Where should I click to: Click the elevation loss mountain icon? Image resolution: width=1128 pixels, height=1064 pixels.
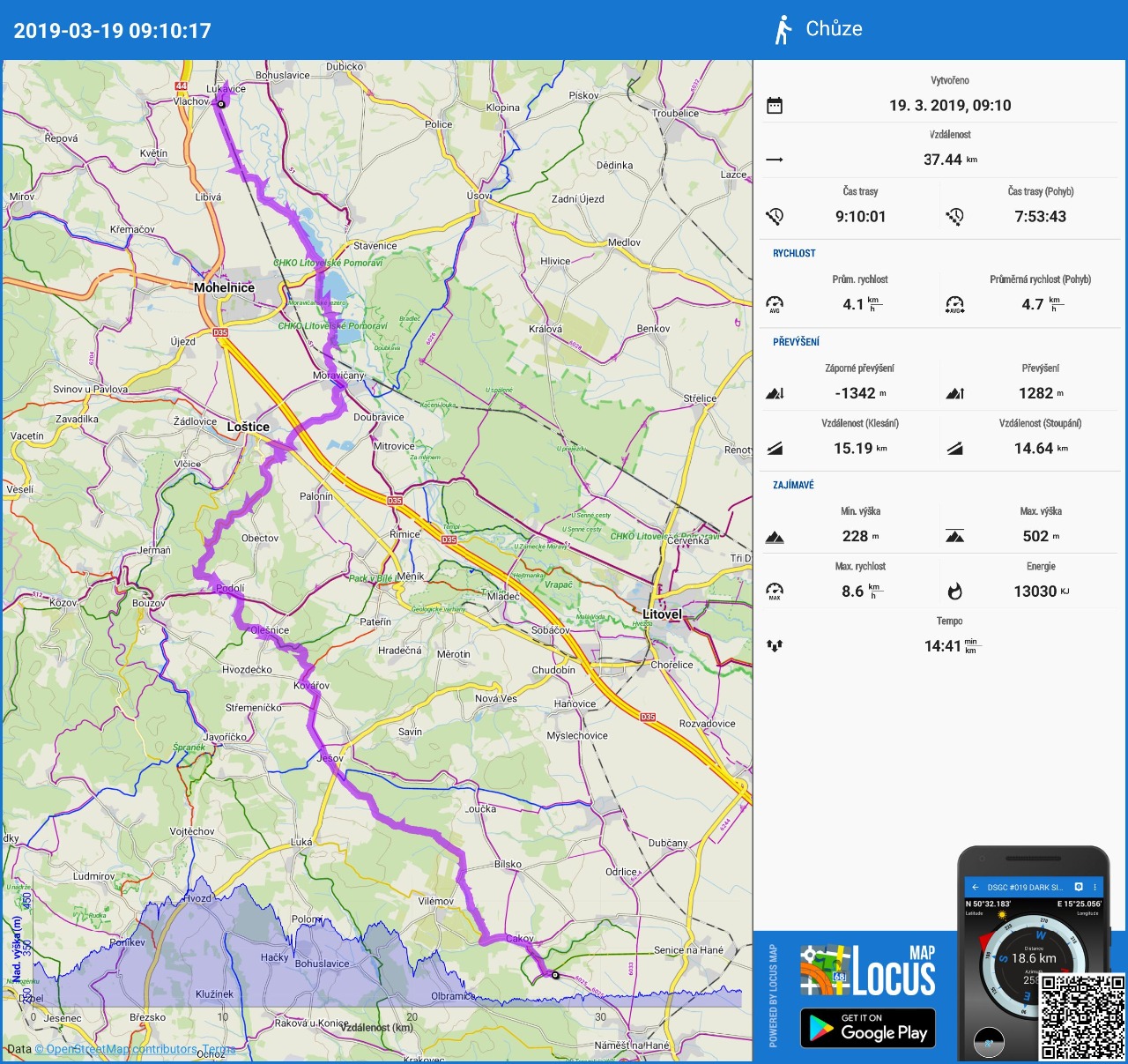click(775, 393)
